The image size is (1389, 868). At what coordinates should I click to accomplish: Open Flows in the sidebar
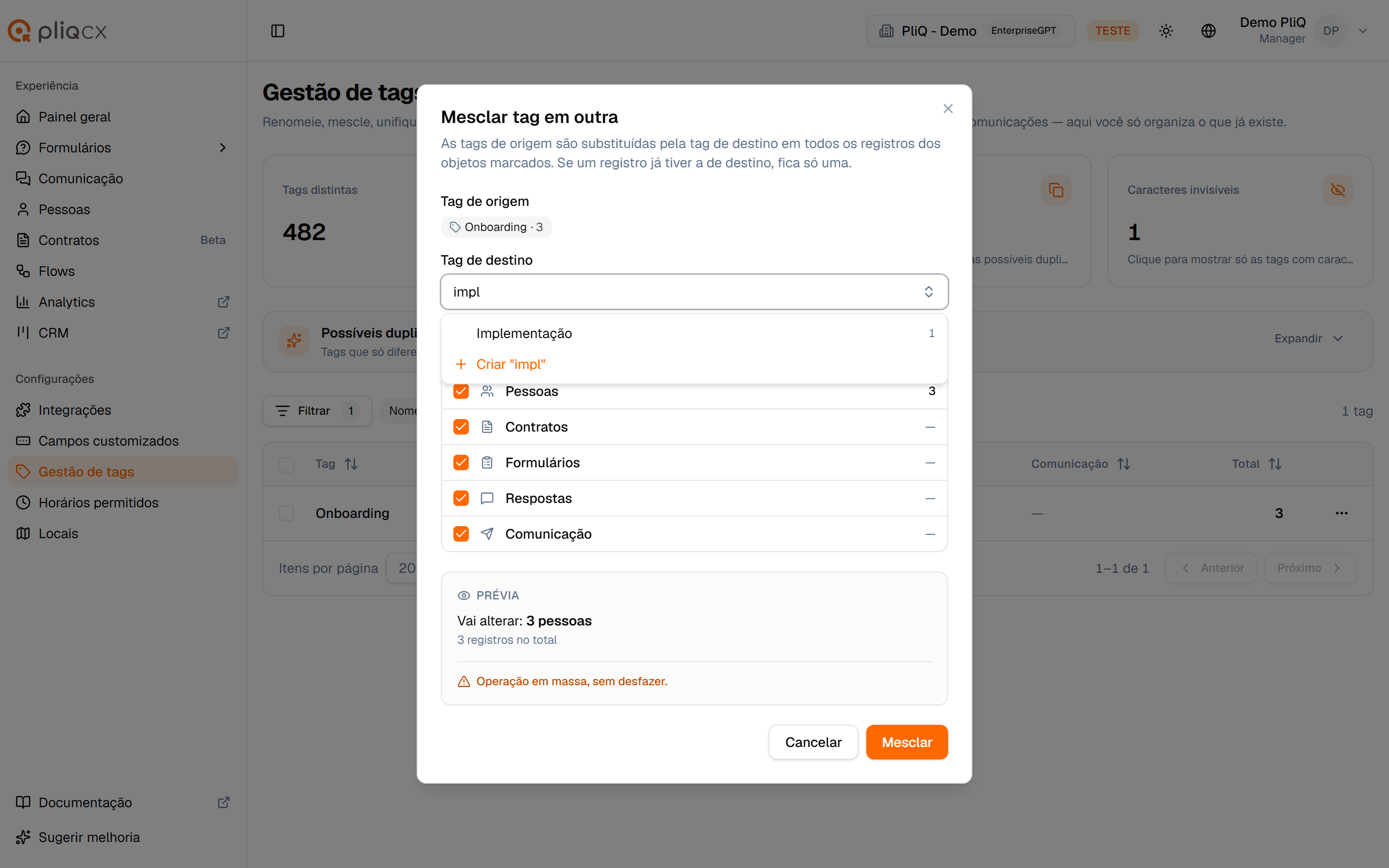pos(122,271)
